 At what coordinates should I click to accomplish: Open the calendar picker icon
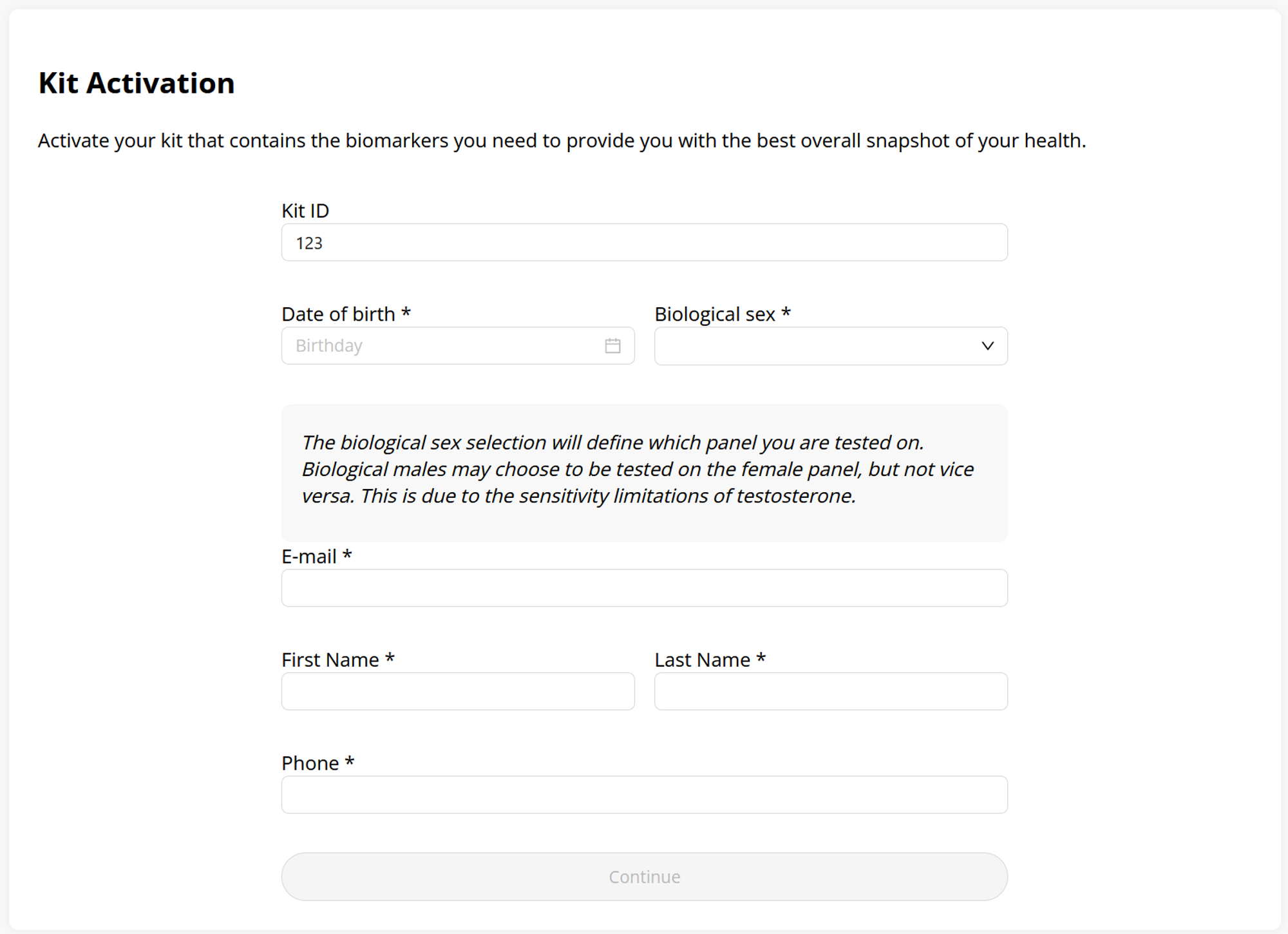pos(612,346)
